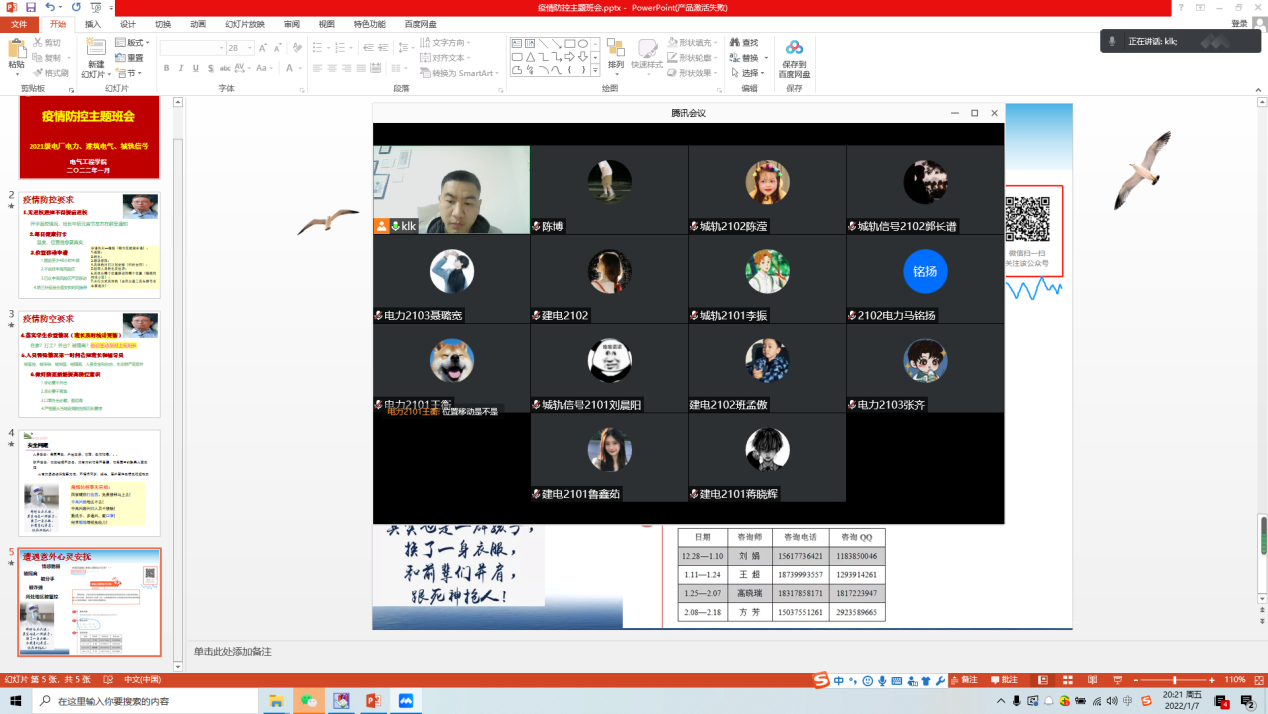Open Tencent Meeting icon in the taskbar
Image resolution: width=1268 pixels, height=714 pixels.
coord(406,701)
